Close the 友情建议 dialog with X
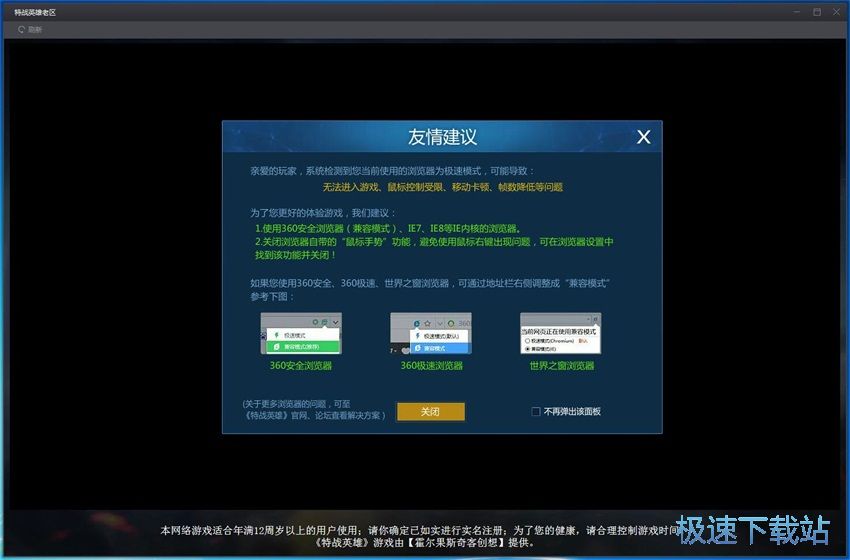 643,137
